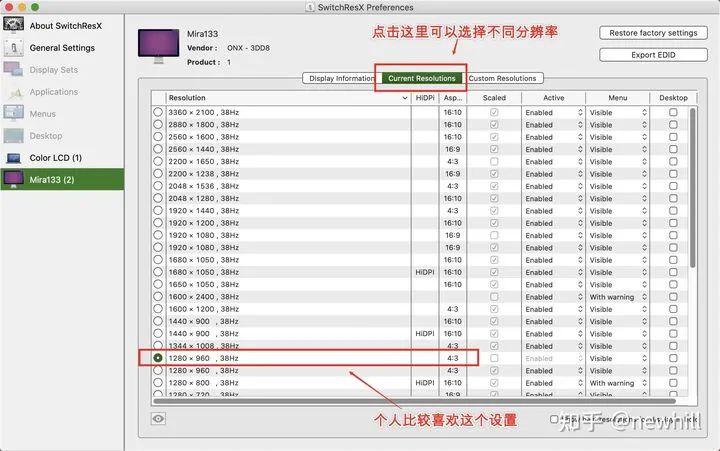The width and height of the screenshot is (720, 451).
Task: Select radio for 1280 × 800, 38Hz
Action: click(x=158, y=383)
